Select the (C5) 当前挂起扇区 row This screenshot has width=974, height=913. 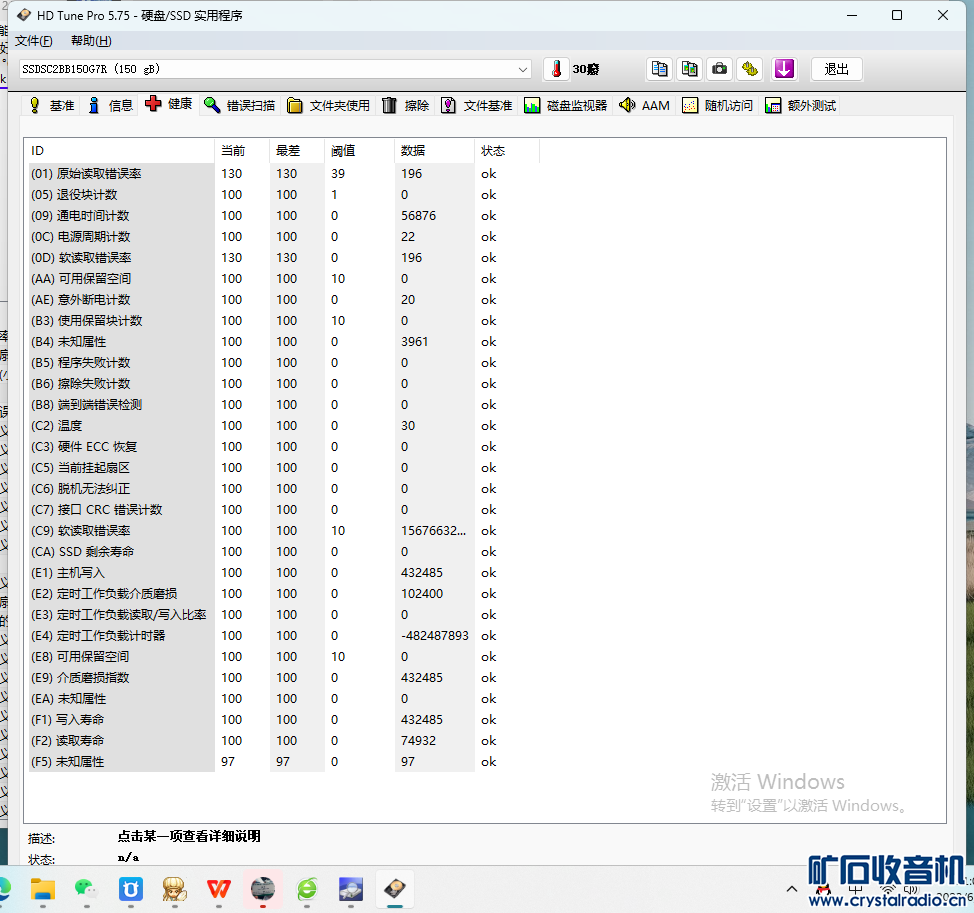284,468
